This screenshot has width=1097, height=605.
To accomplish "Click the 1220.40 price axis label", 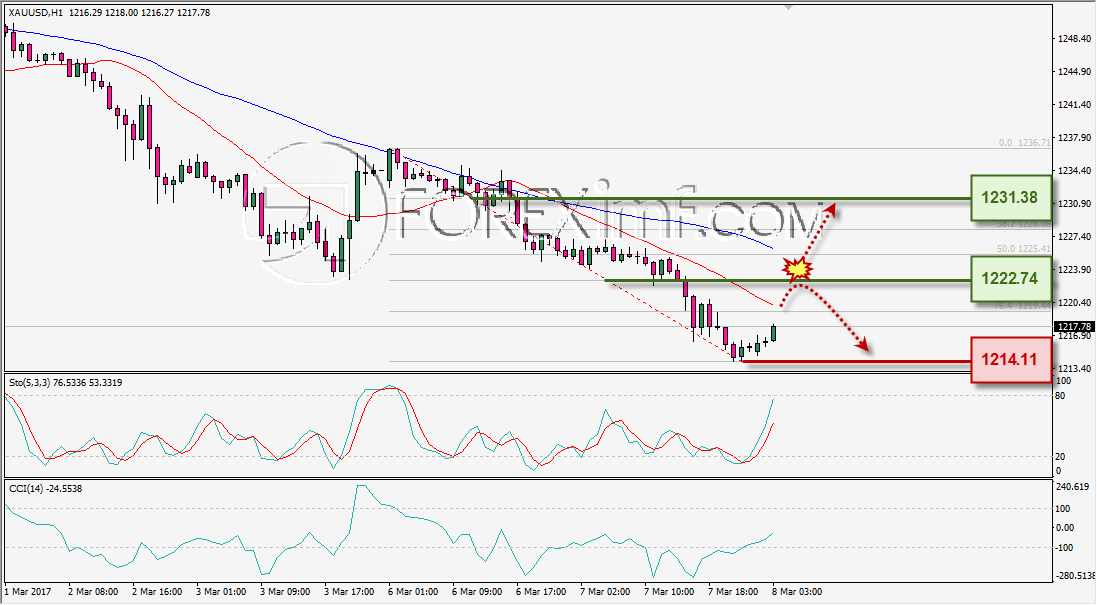I will point(1075,302).
